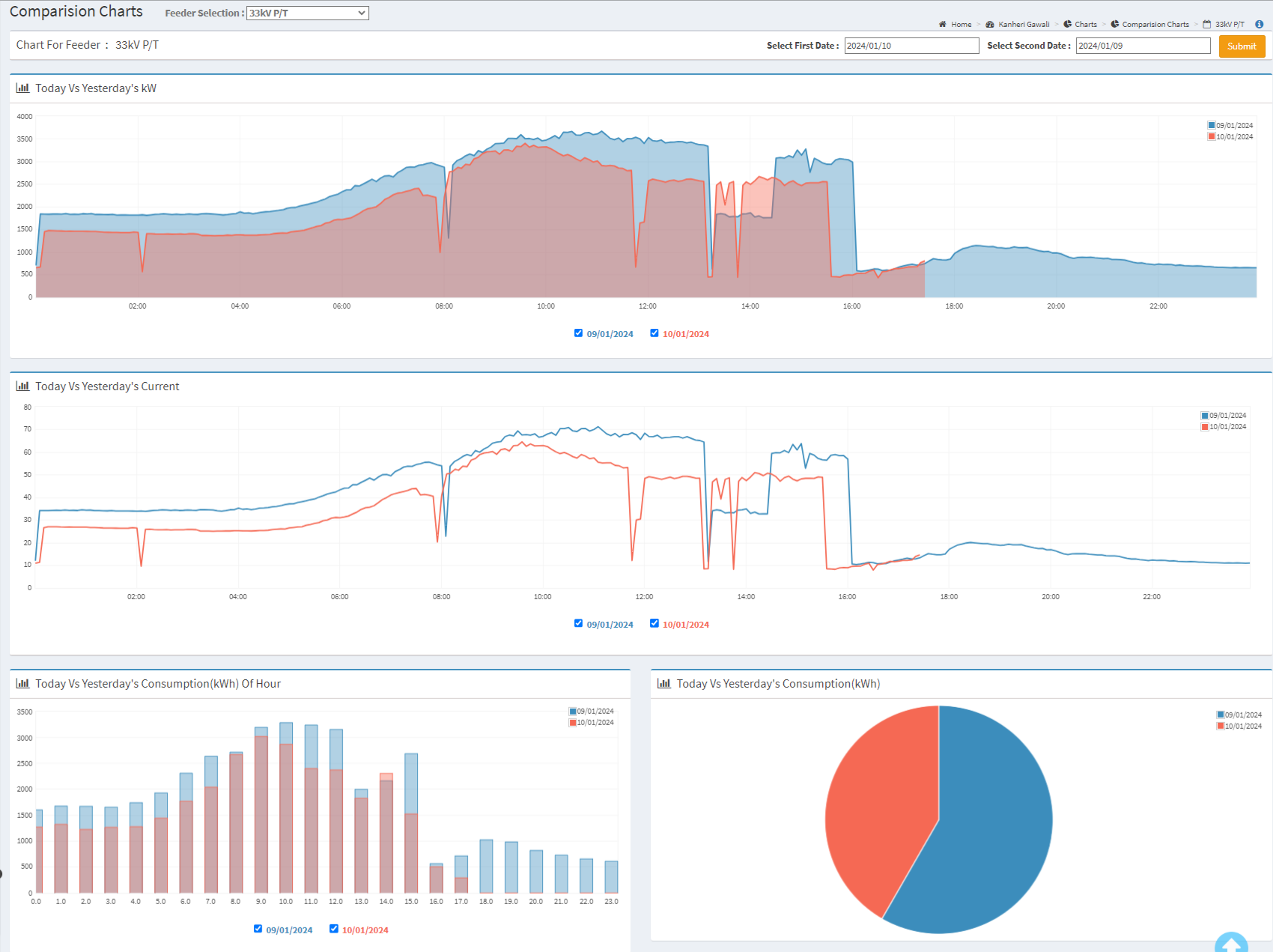Click the 'Select First Date :' label
This screenshot has height=952, width=1273.
pos(803,46)
